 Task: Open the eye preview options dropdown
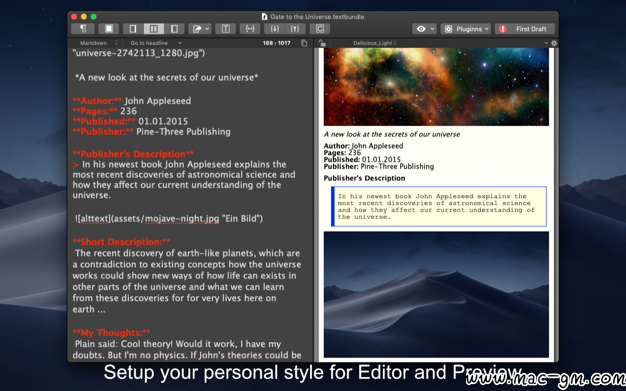[x=424, y=29]
